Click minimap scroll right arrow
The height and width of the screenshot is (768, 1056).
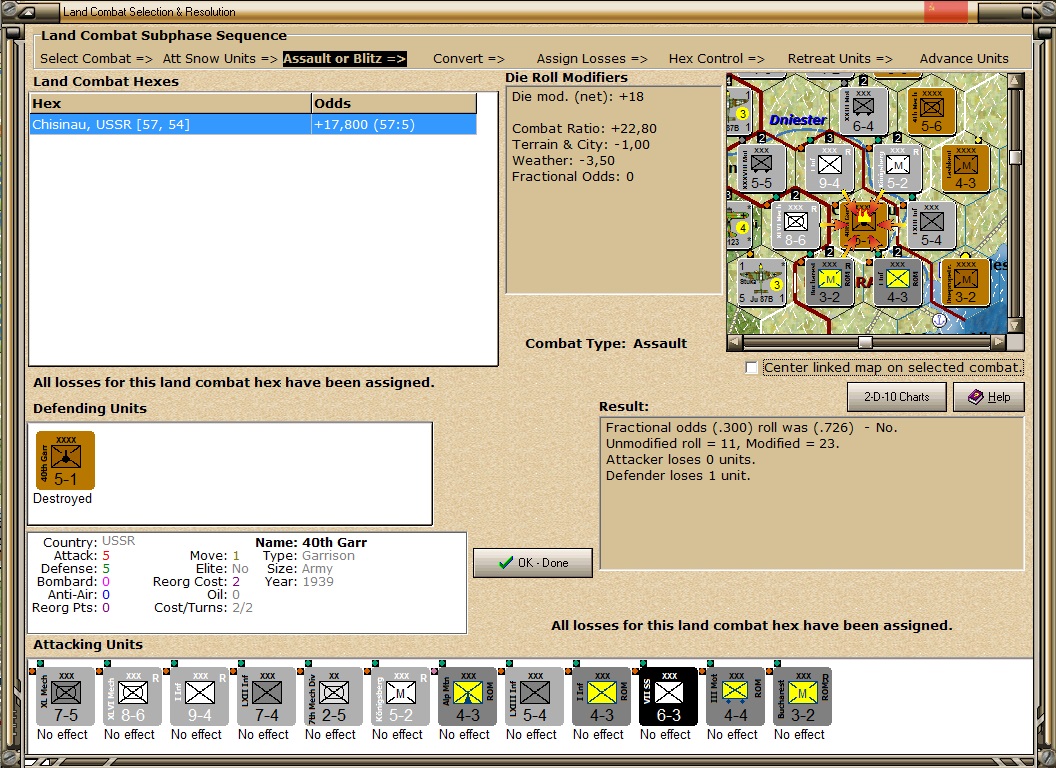pyautogui.click(x=999, y=342)
